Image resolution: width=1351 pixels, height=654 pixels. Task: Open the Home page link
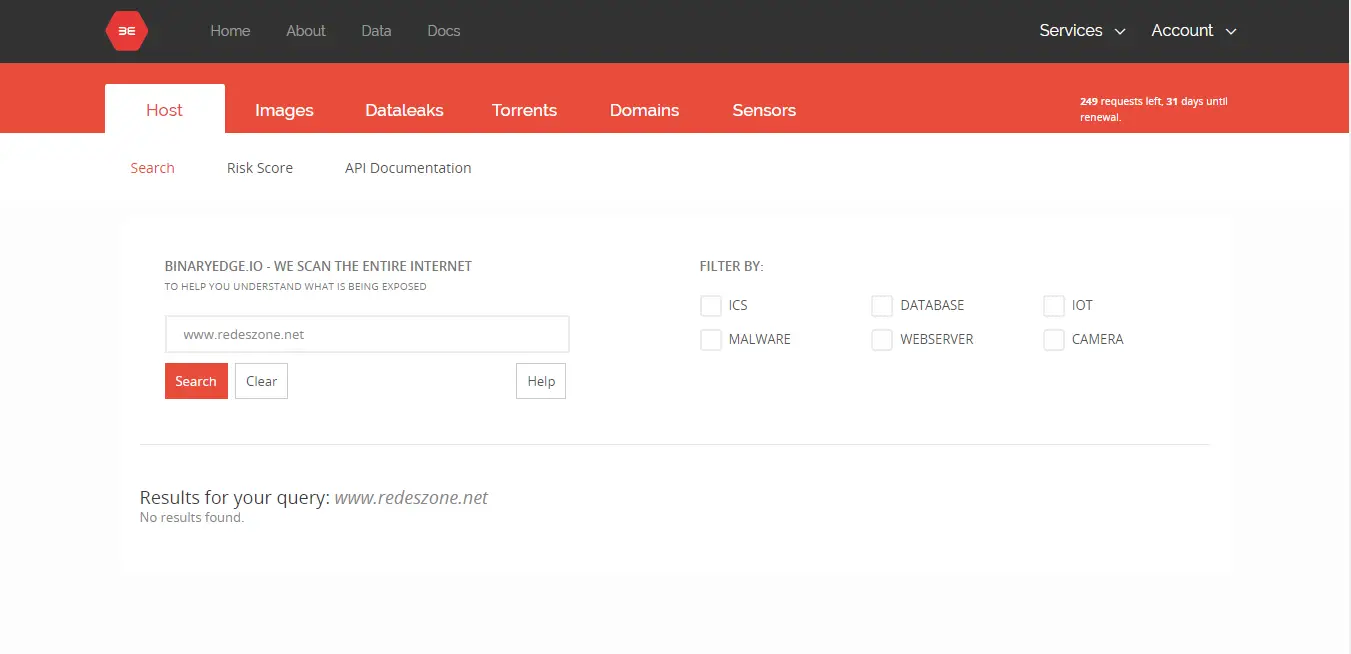230,31
